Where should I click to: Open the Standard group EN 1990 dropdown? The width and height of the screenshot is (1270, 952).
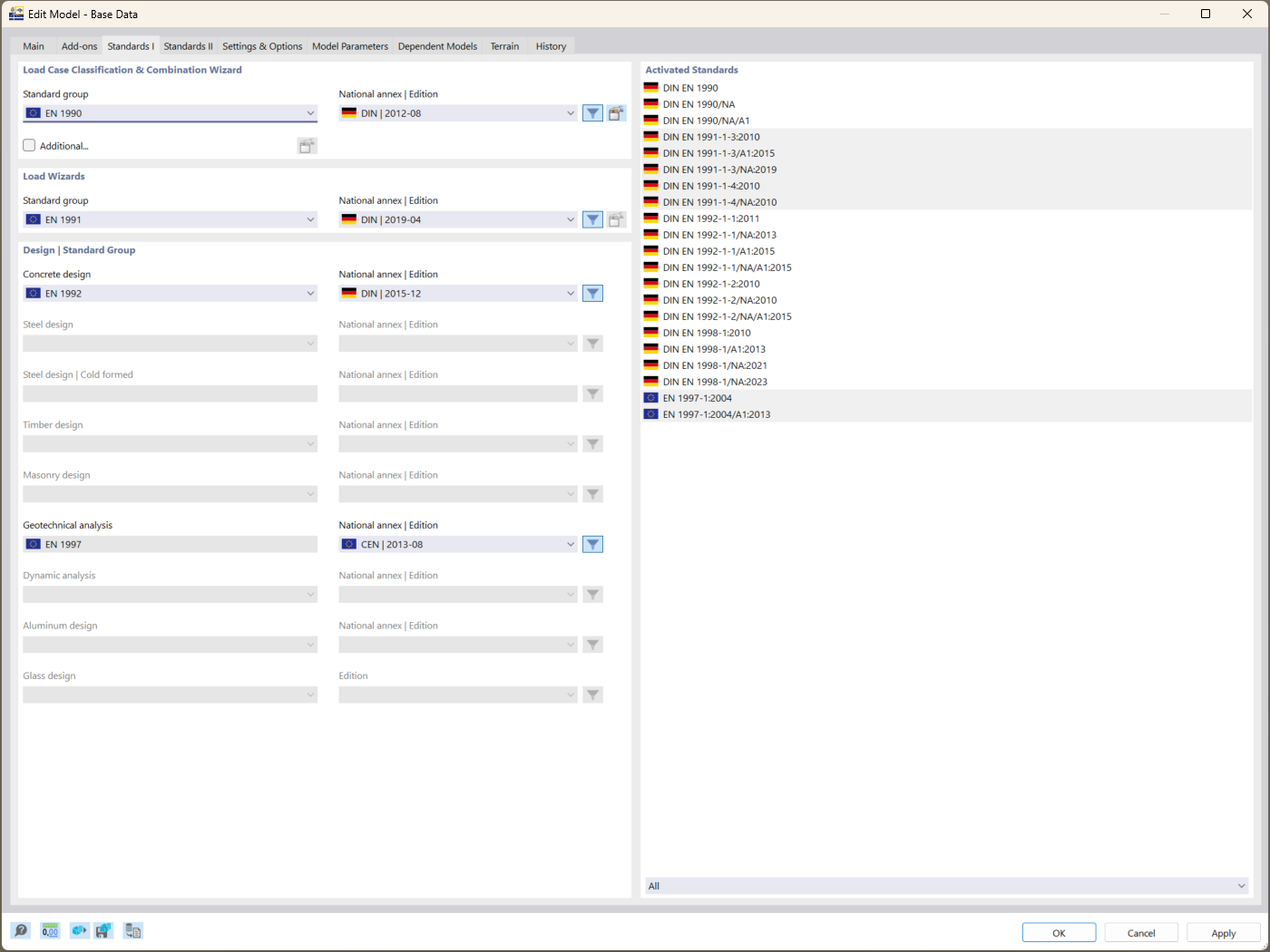coord(311,112)
